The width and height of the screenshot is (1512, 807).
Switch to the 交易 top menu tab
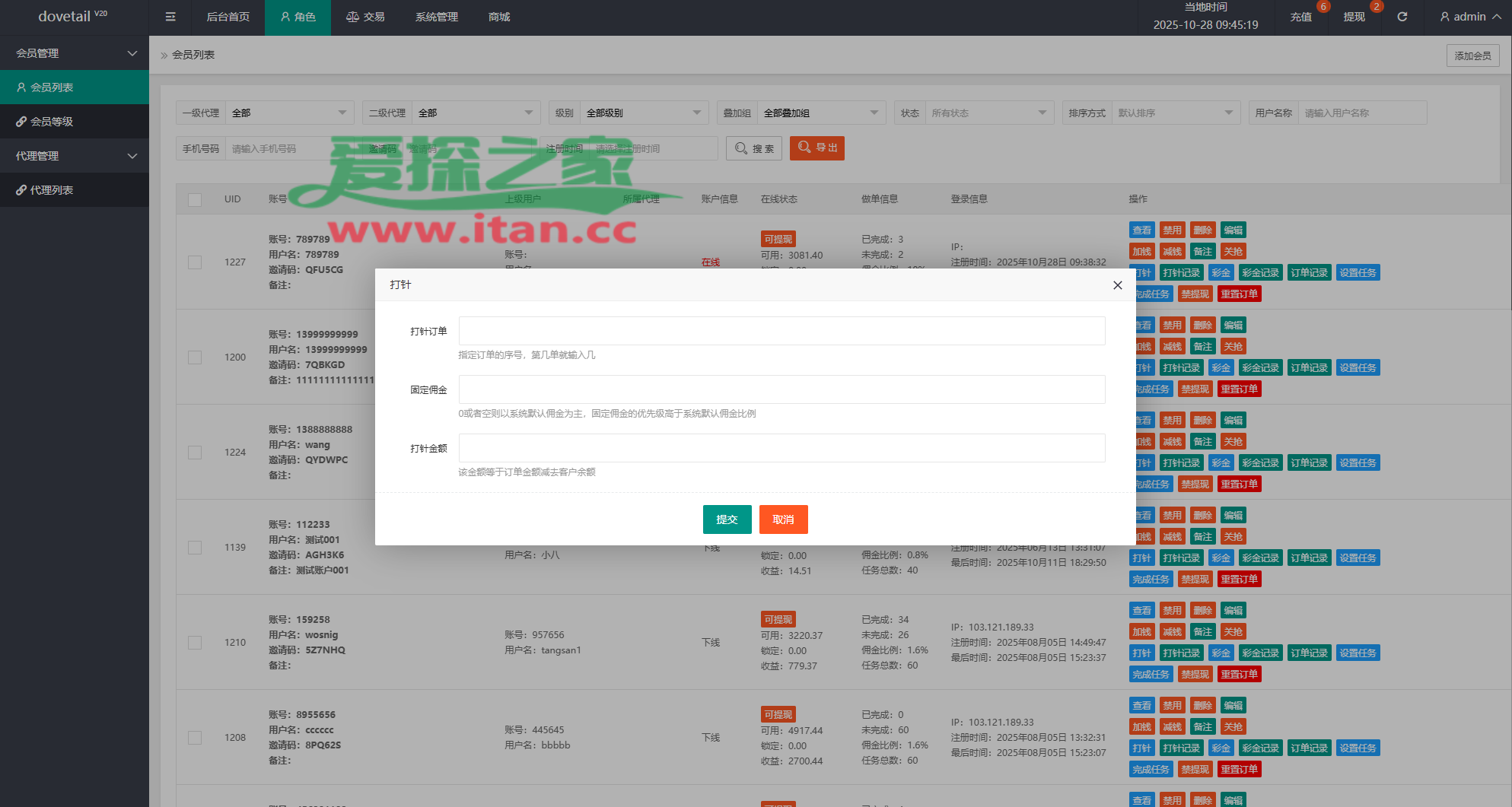point(365,17)
